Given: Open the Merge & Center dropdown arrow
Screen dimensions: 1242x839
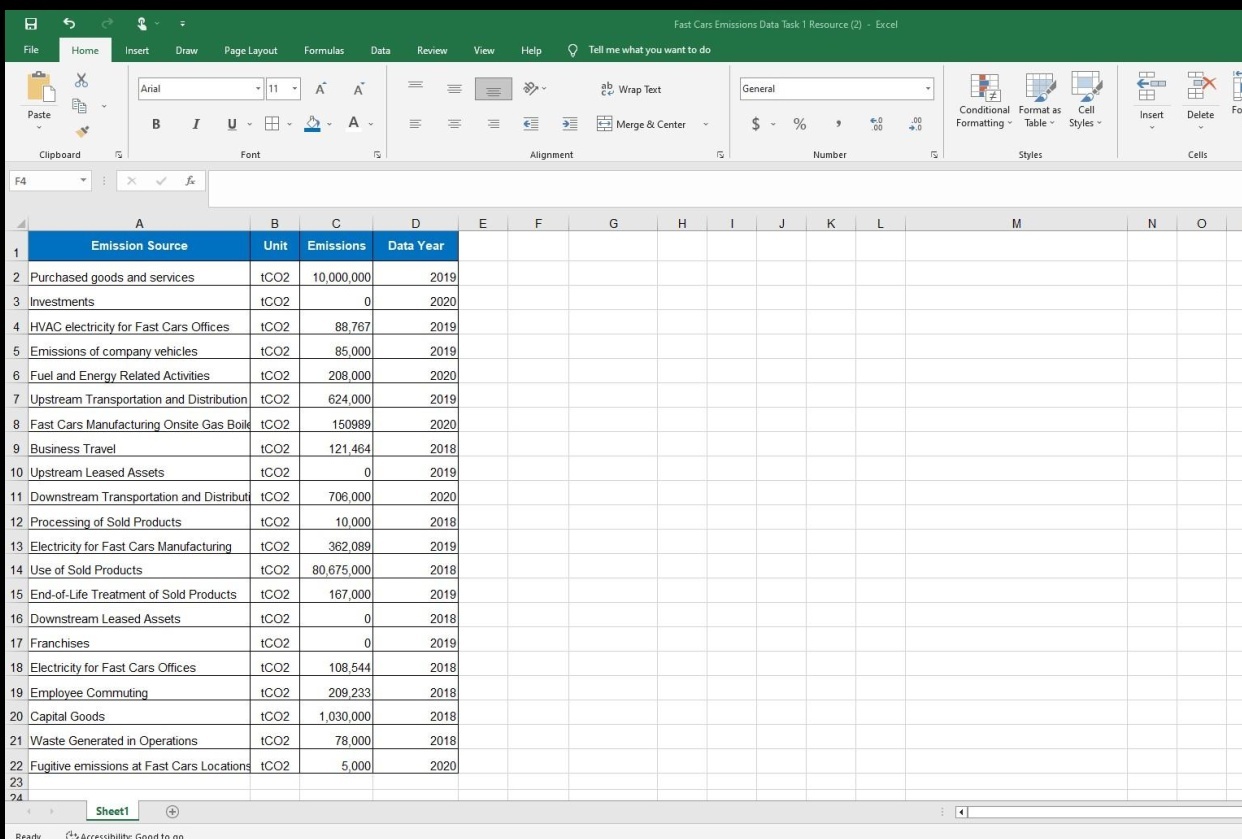Looking at the screenshot, I should click(706, 125).
